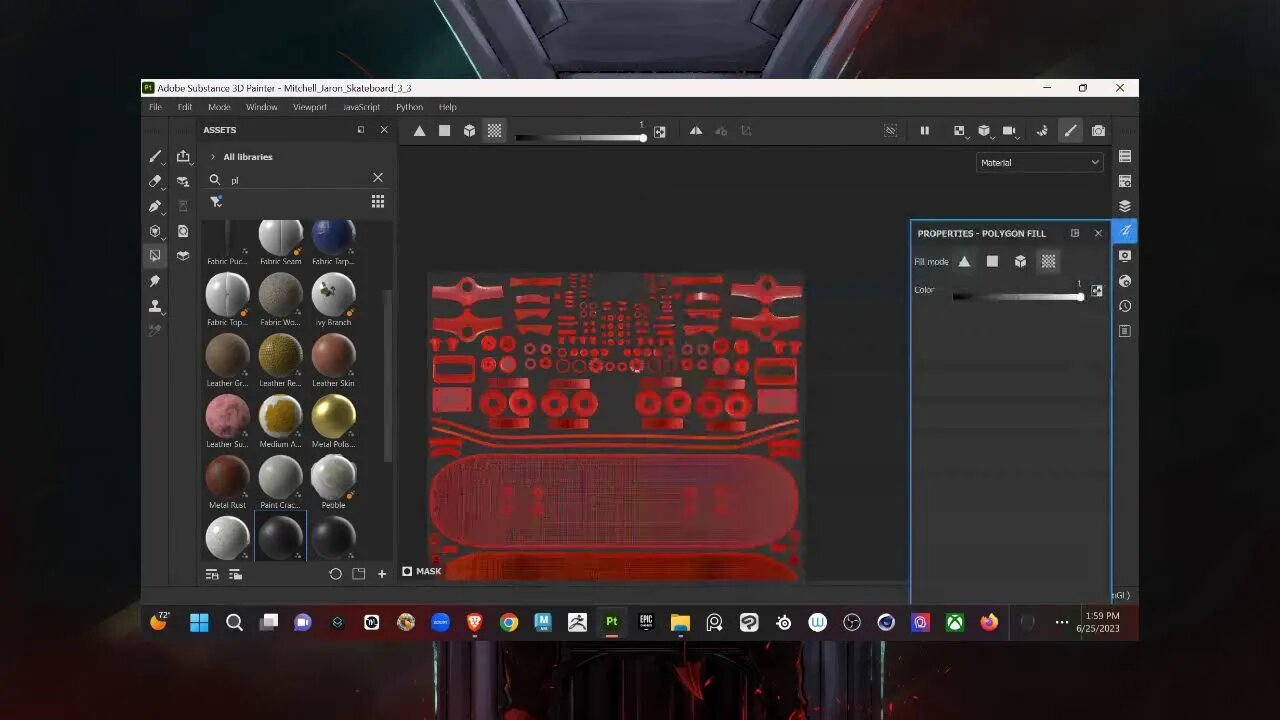Choose mesh Fill mode in Properties panel
Screen dimensions: 1280x720
pos(1020,261)
